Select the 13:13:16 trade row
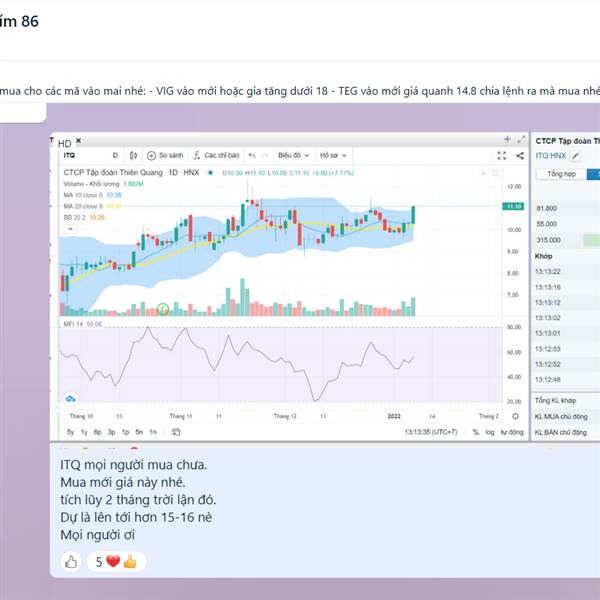 coord(566,287)
